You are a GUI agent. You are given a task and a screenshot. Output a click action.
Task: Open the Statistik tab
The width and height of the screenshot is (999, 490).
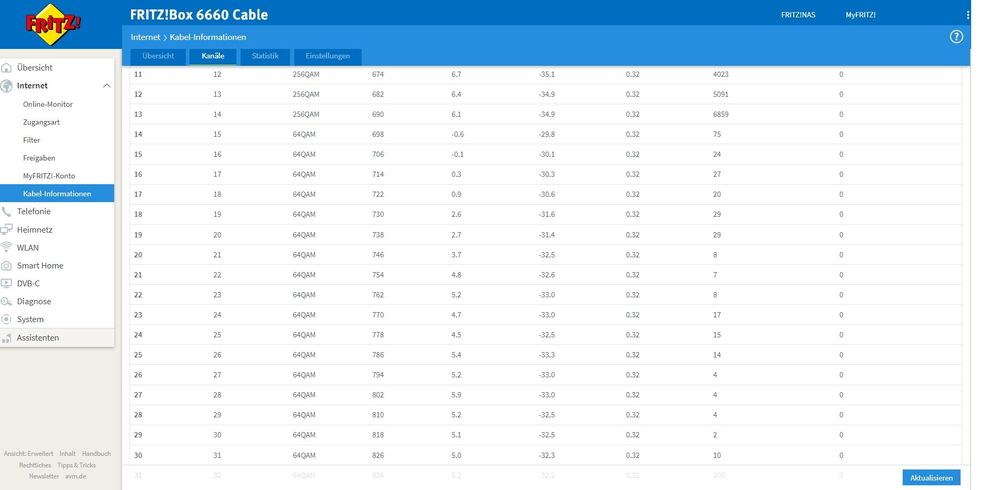coord(265,56)
